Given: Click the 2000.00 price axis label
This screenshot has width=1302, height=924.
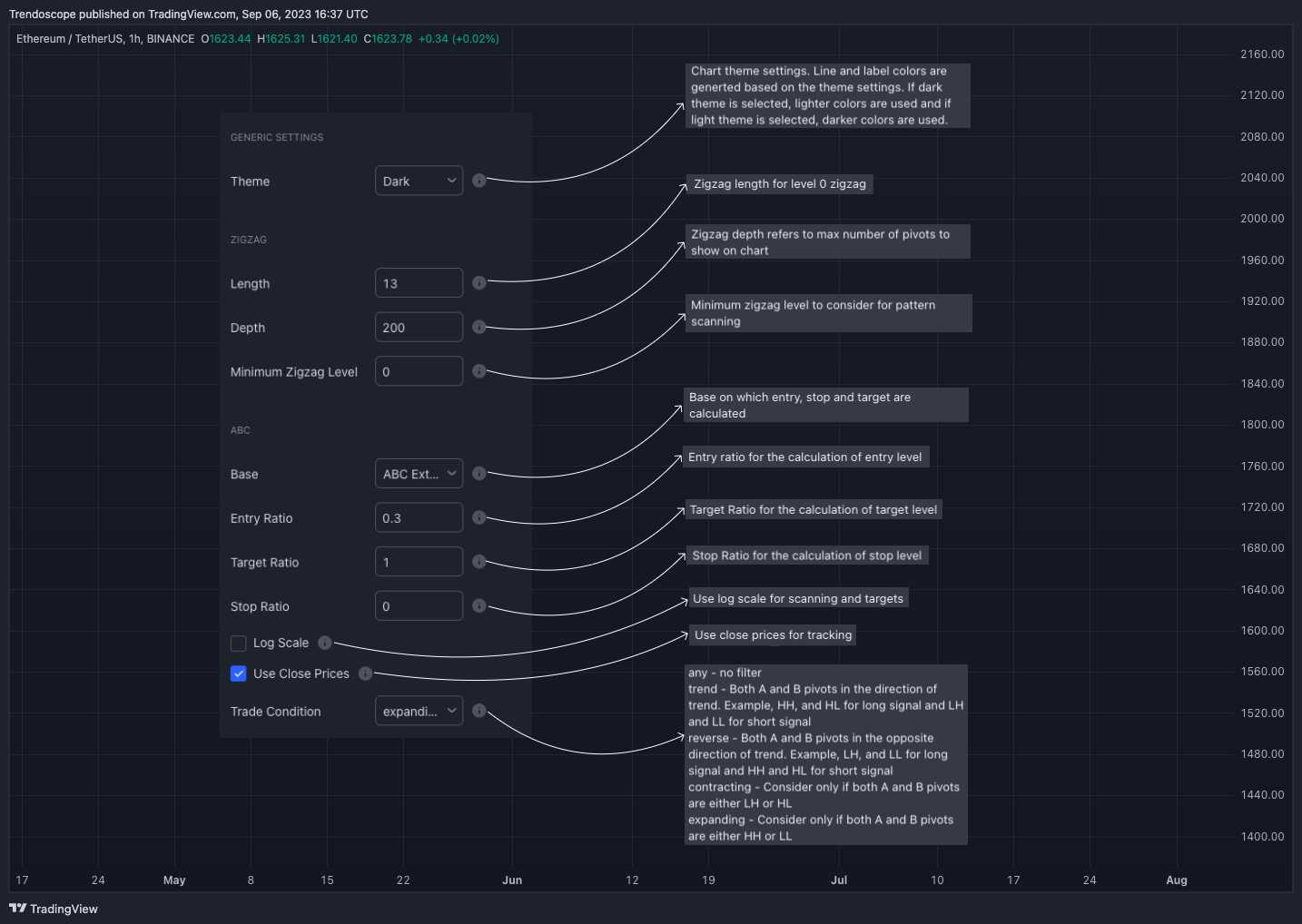Looking at the screenshot, I should (x=1262, y=219).
